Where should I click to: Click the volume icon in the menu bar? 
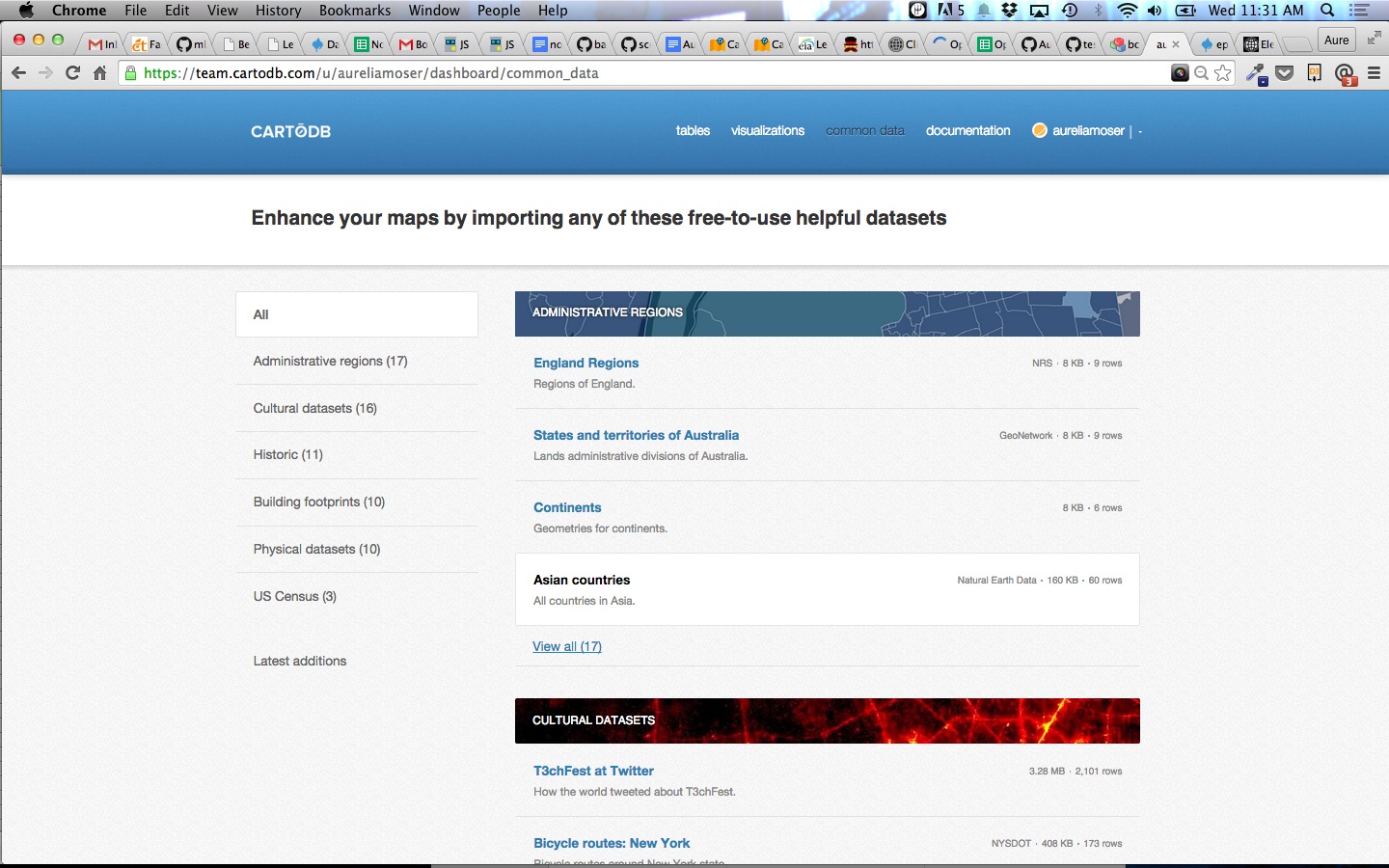(x=1155, y=10)
